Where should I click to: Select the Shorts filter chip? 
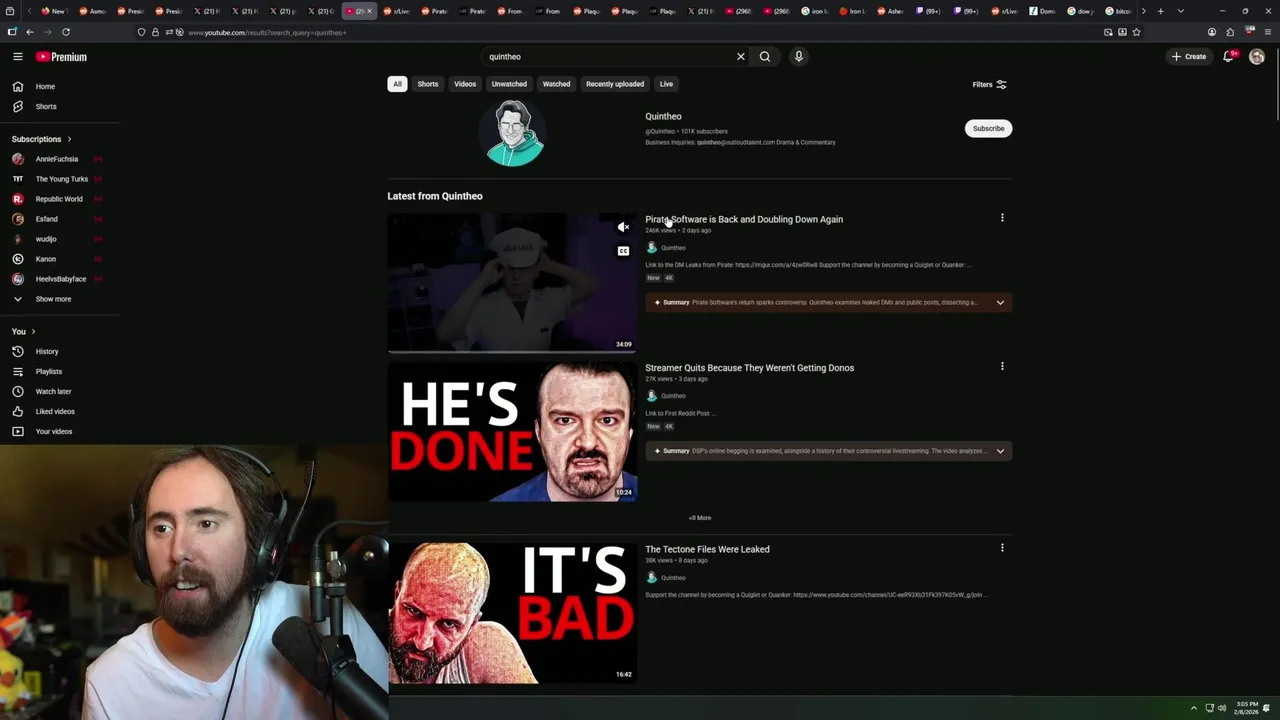tap(428, 84)
